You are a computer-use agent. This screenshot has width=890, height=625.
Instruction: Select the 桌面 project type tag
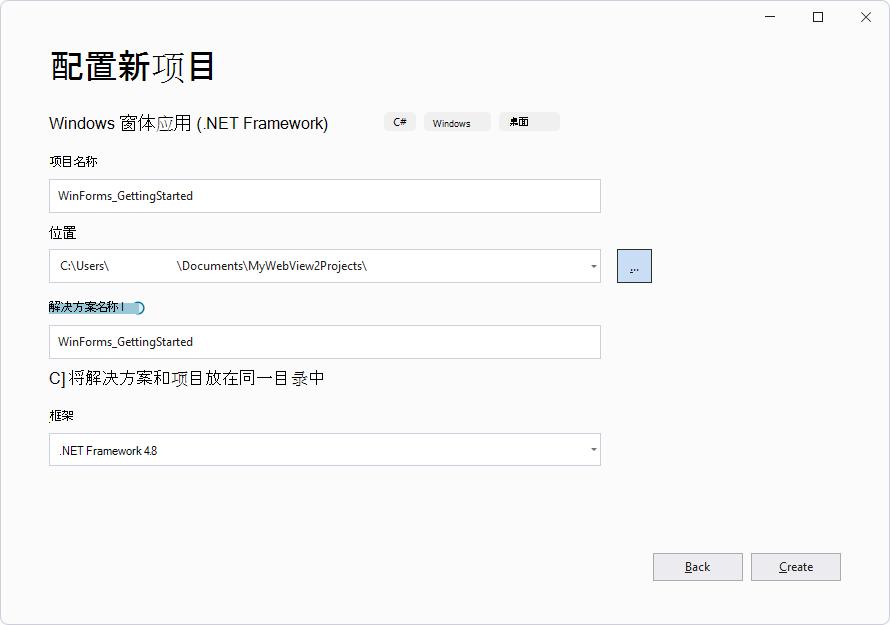point(529,121)
